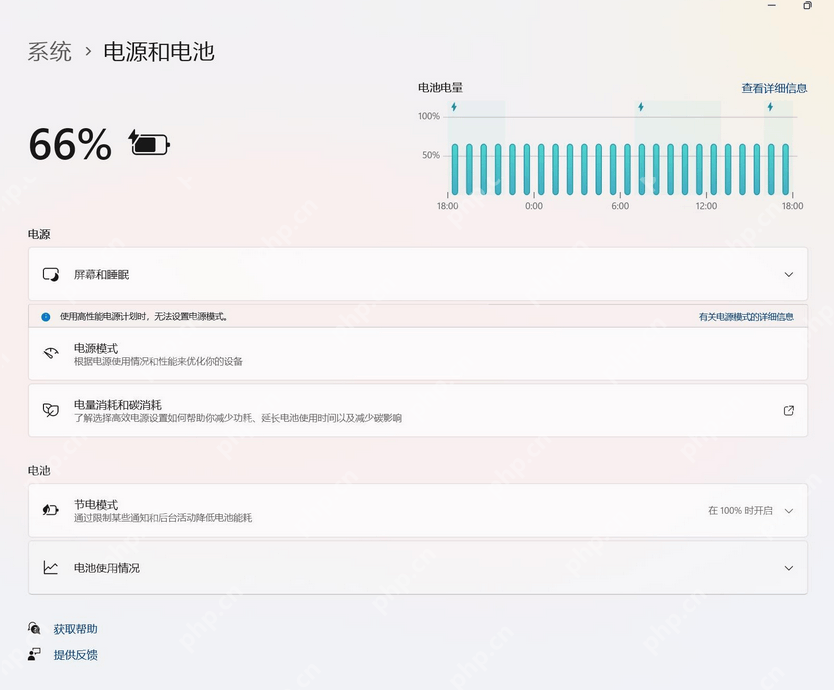Go back to 系统 breadcrumb
Viewport: 834px width, 690px height.
point(49,52)
